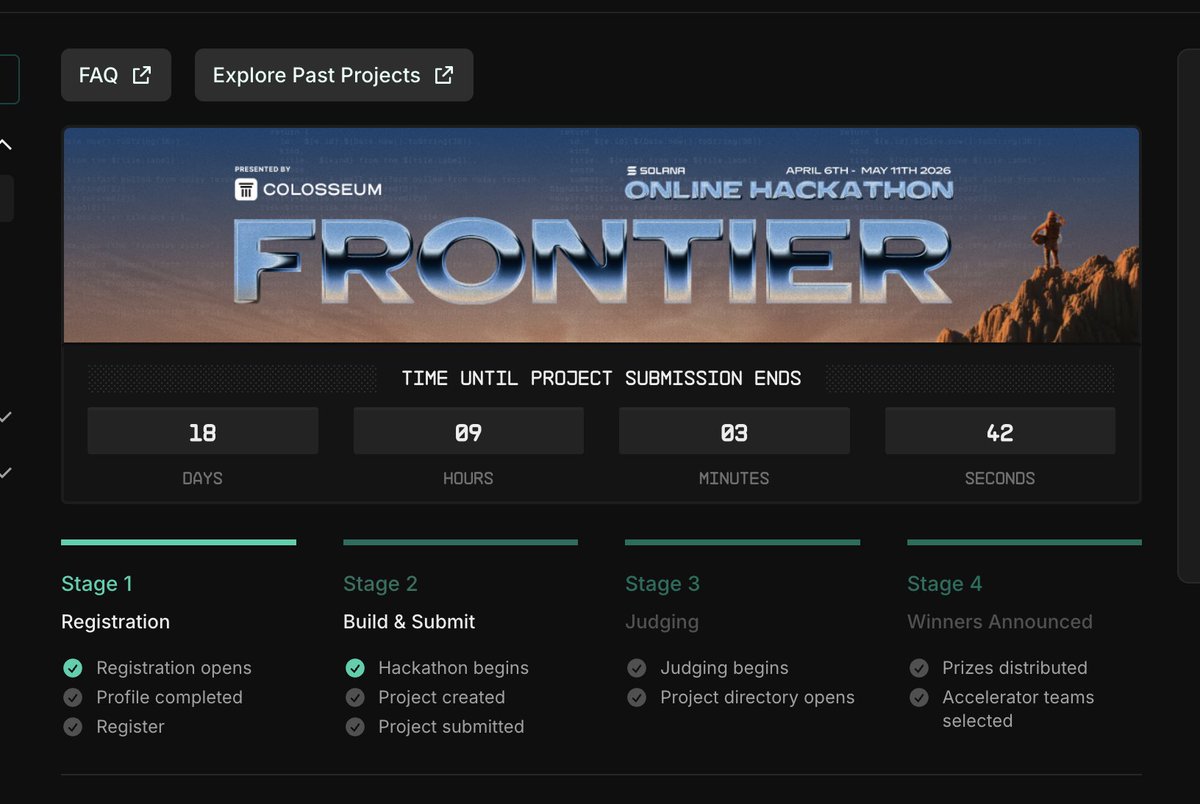Viewport: 1200px width, 804px height.
Task: Click the Prizes distributed check icon
Action: pyautogui.click(x=919, y=668)
